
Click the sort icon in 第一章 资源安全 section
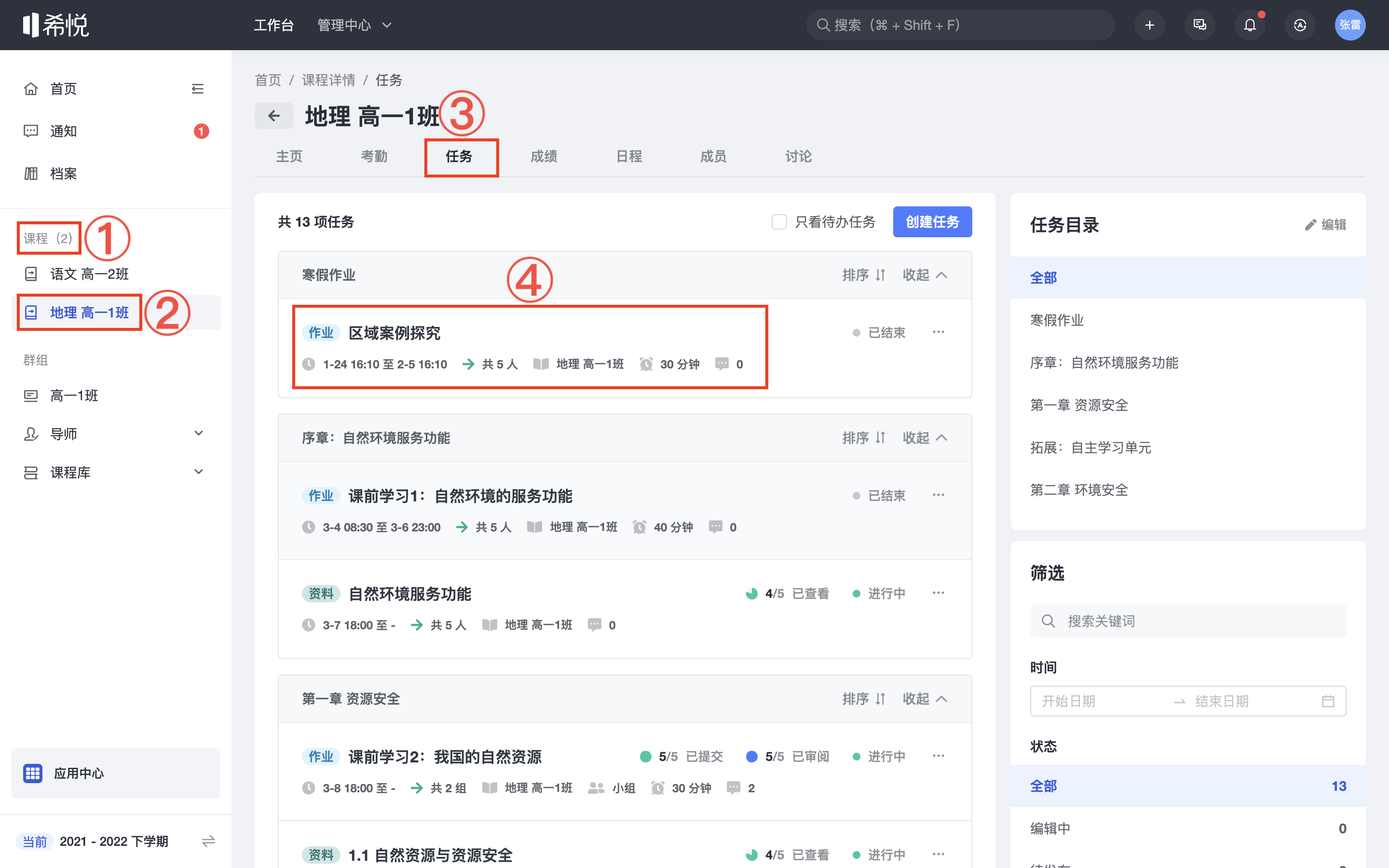[x=881, y=699]
